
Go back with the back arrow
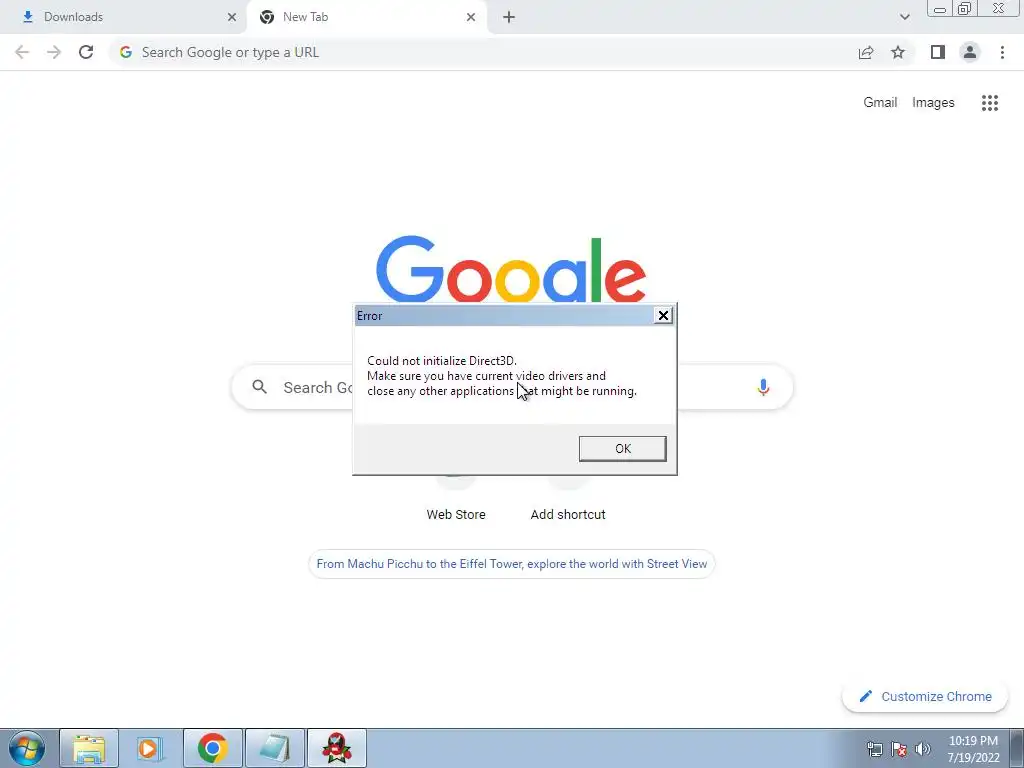(x=22, y=52)
